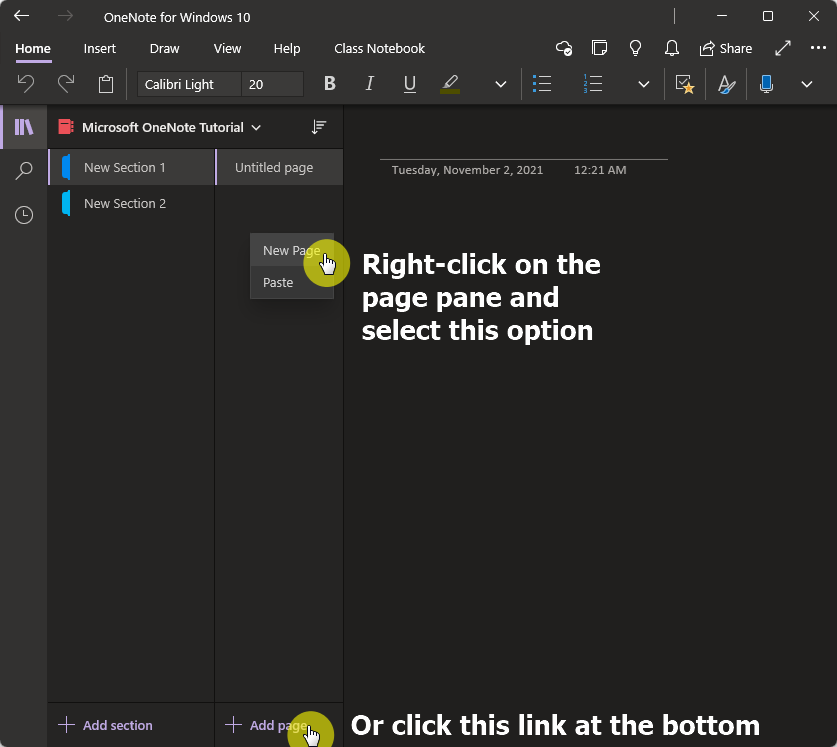
Task: Click the sort pages icon
Action: [319, 127]
